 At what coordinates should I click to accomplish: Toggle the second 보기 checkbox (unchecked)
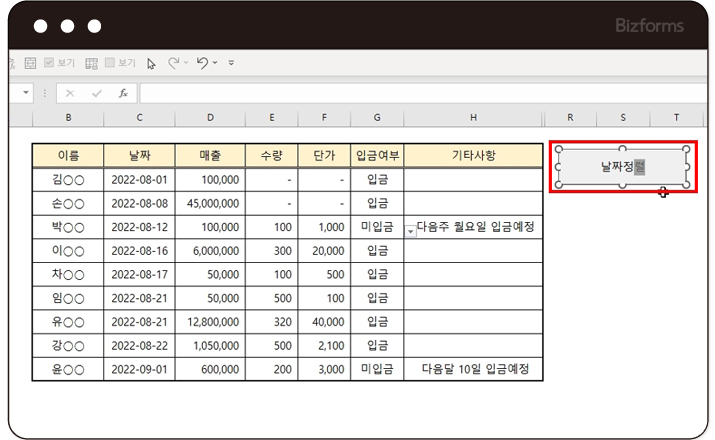coord(110,63)
